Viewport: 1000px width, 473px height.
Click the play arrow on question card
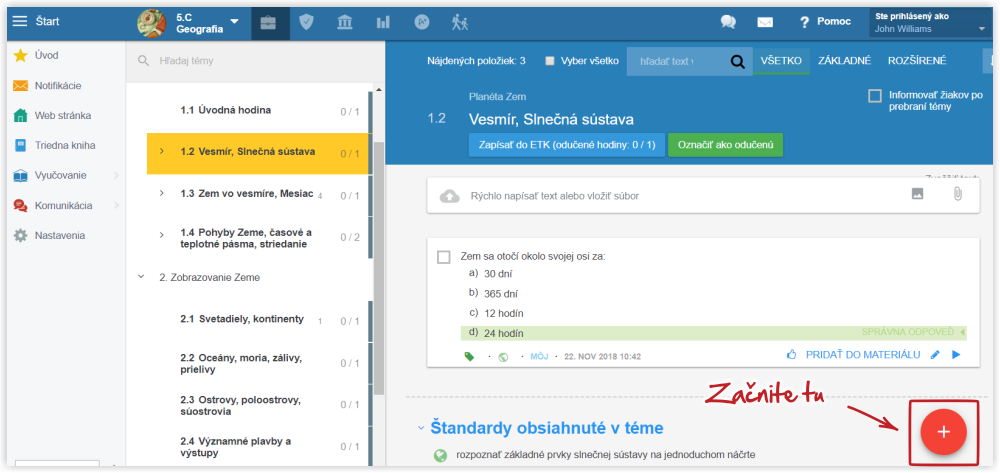click(956, 354)
